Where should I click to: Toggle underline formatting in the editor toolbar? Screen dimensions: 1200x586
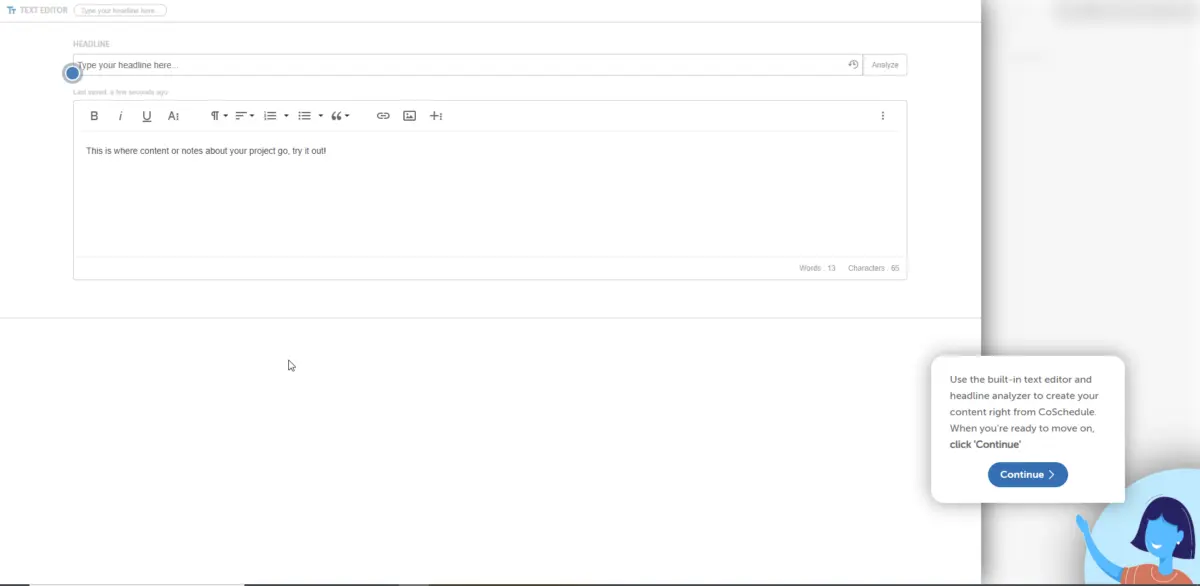tap(147, 116)
